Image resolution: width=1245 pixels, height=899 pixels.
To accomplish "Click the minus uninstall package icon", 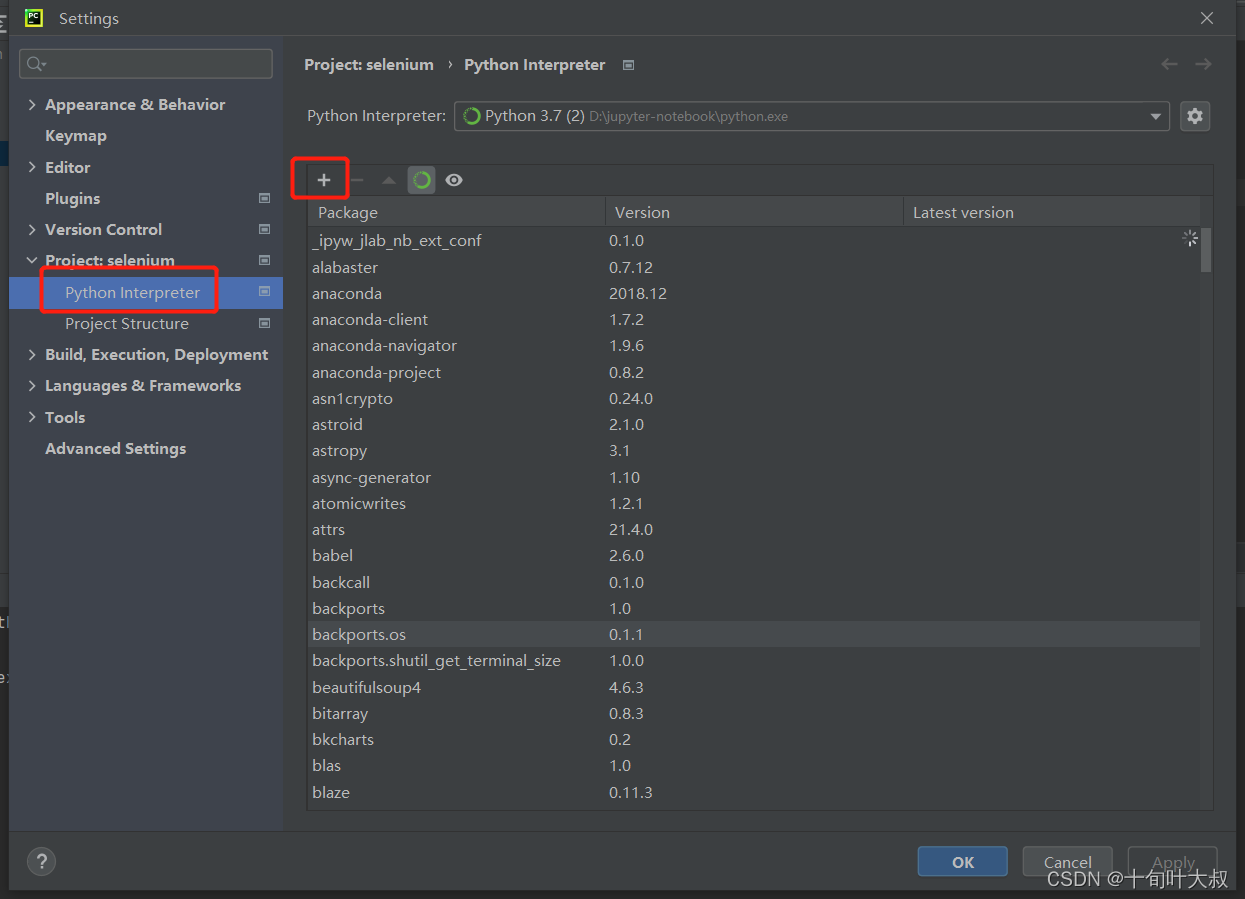I will [357, 180].
